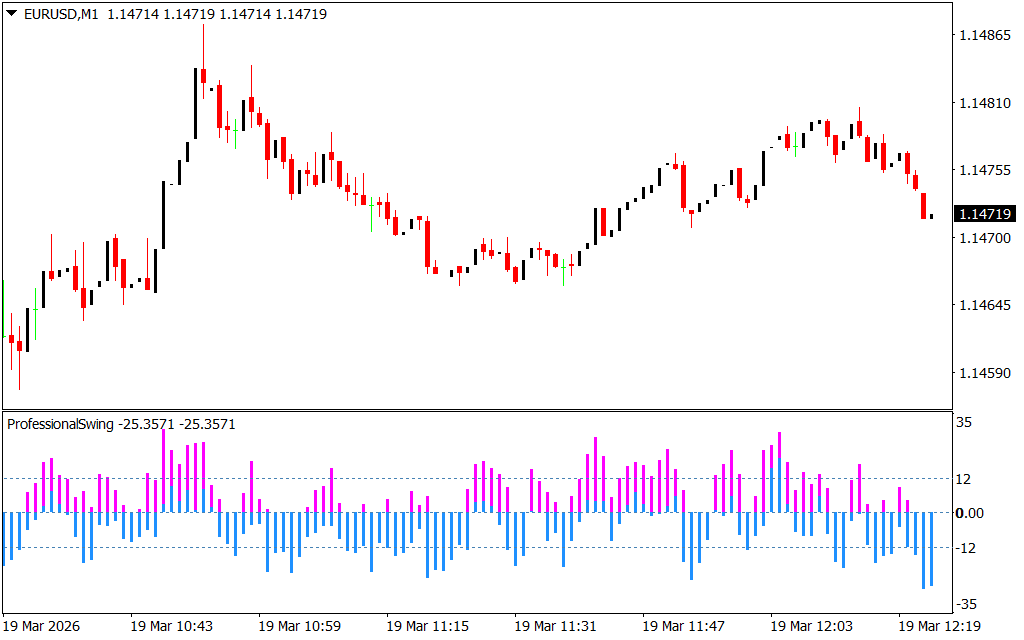Select the current price tag 1.14719
1024x640 pixels.
(x=984, y=214)
